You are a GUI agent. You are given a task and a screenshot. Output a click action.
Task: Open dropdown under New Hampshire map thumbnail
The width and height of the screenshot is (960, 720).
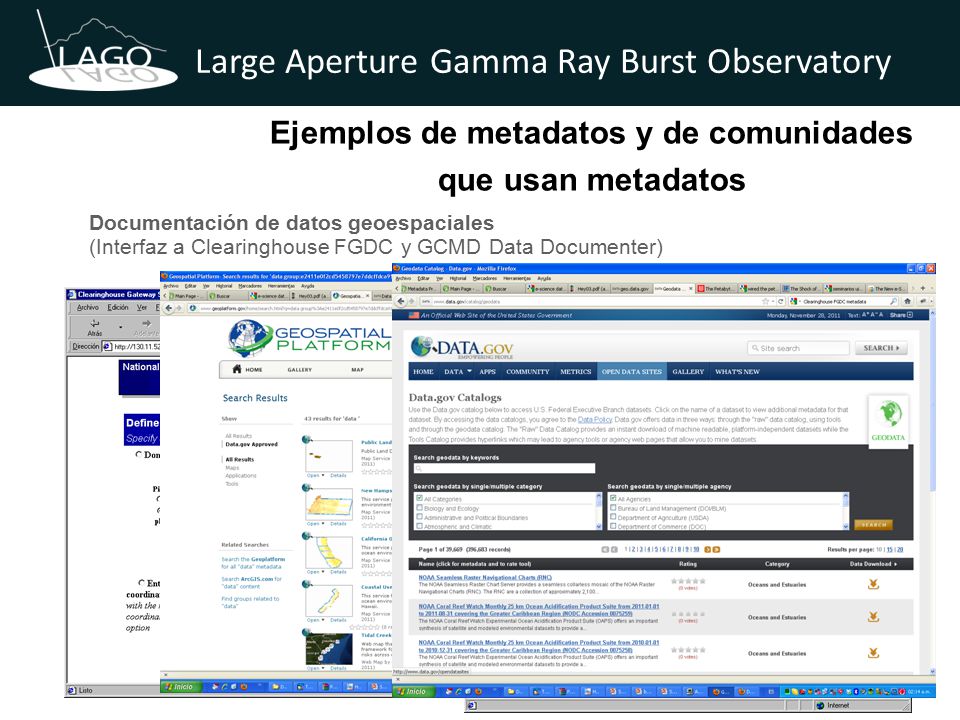tap(323, 523)
